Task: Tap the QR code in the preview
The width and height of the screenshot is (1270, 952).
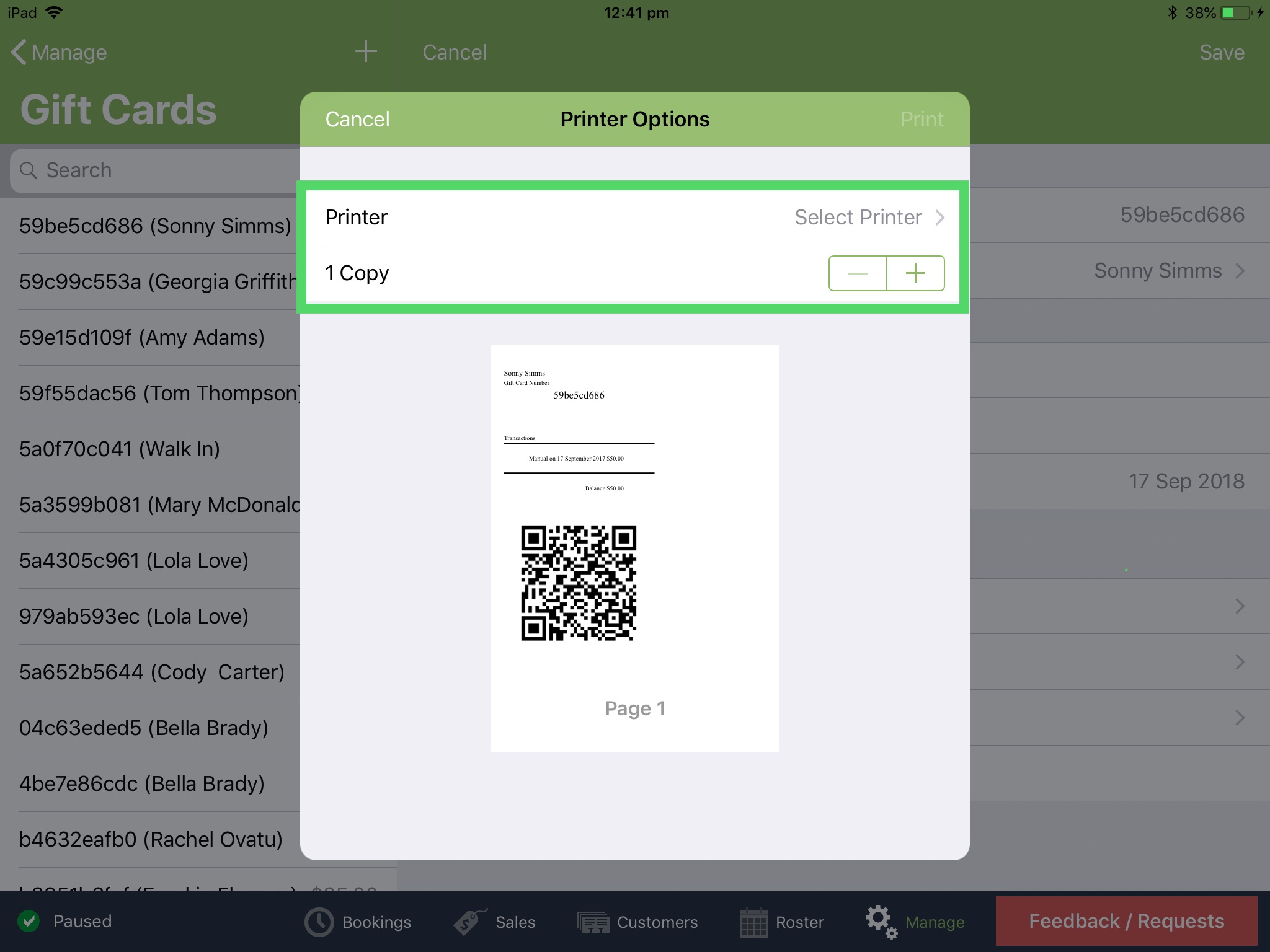Action: pyautogui.click(x=579, y=583)
